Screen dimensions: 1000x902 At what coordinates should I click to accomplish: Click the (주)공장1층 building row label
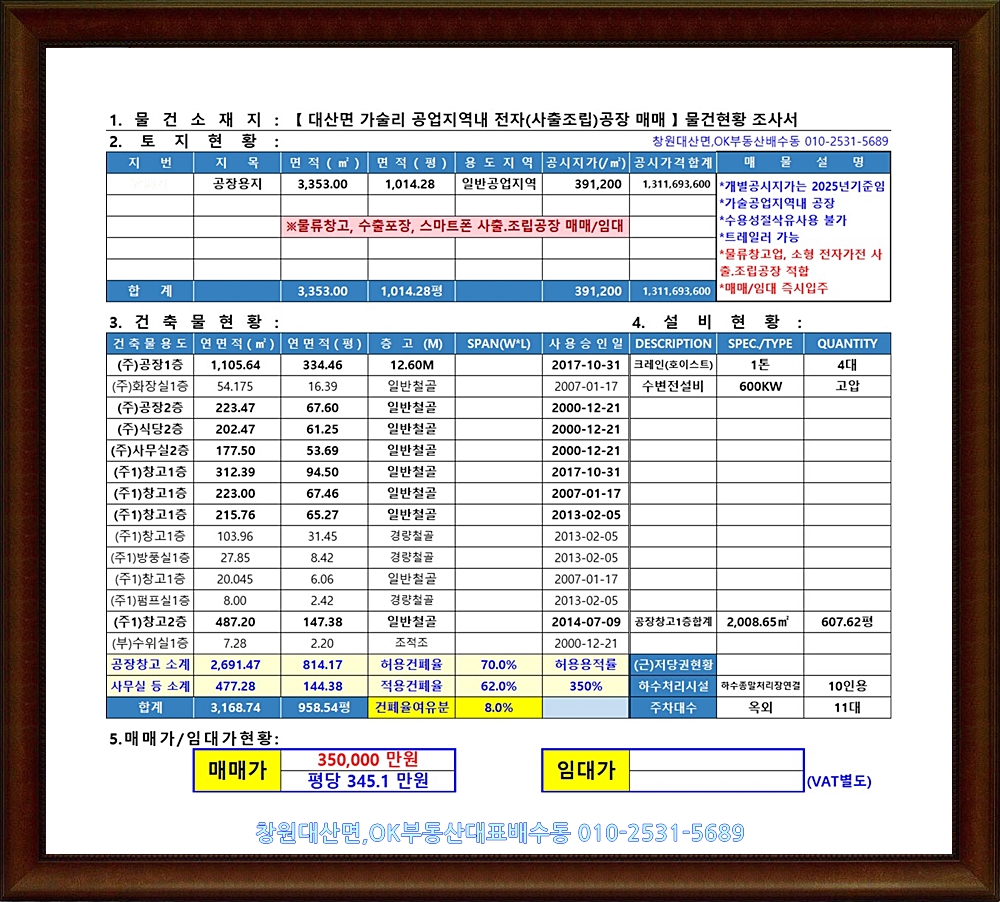click(149, 365)
